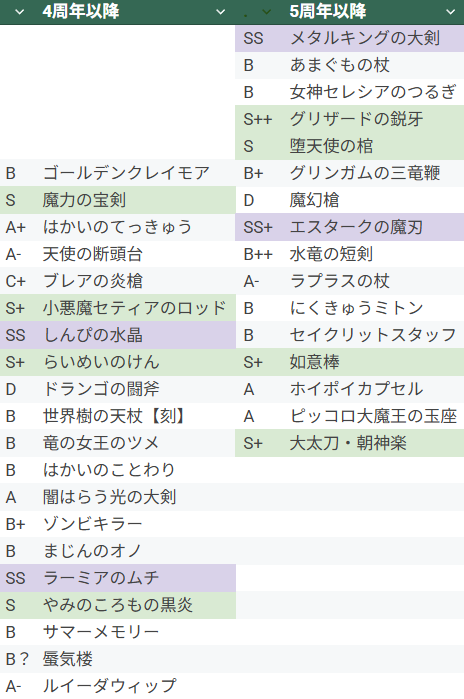
Task: Click the しんぴの水晶 cell
Action: point(136,335)
